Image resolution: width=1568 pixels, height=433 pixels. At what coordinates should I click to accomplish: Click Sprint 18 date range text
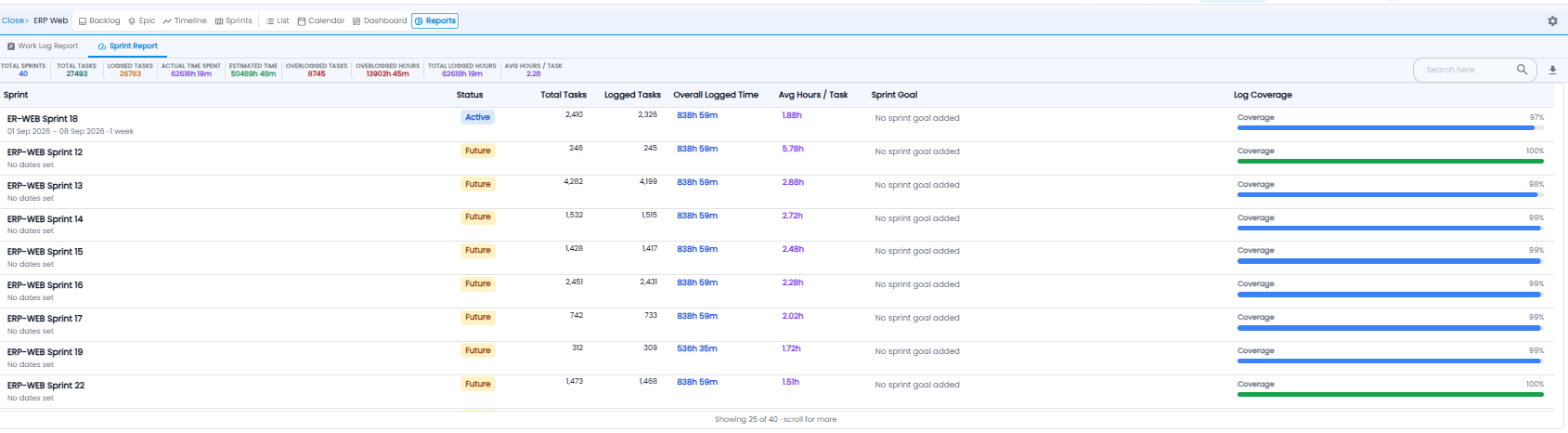[71, 132]
